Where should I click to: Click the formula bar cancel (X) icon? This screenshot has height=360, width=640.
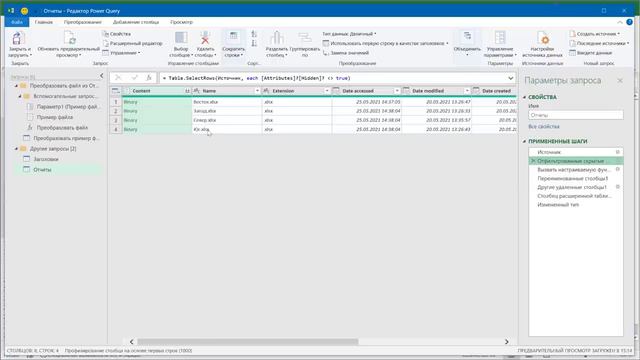tap(118, 78)
